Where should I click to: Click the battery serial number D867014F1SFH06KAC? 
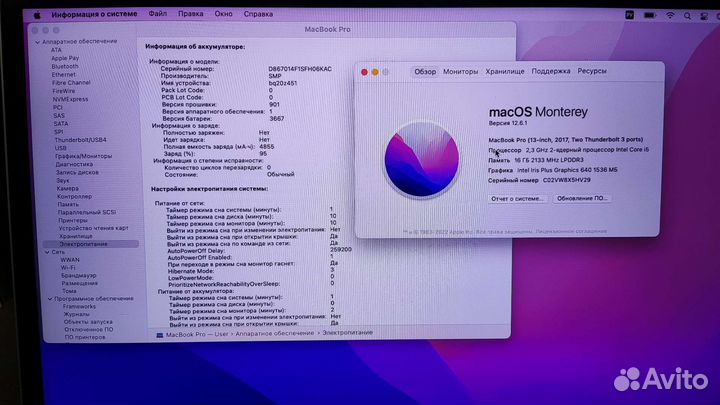point(300,69)
